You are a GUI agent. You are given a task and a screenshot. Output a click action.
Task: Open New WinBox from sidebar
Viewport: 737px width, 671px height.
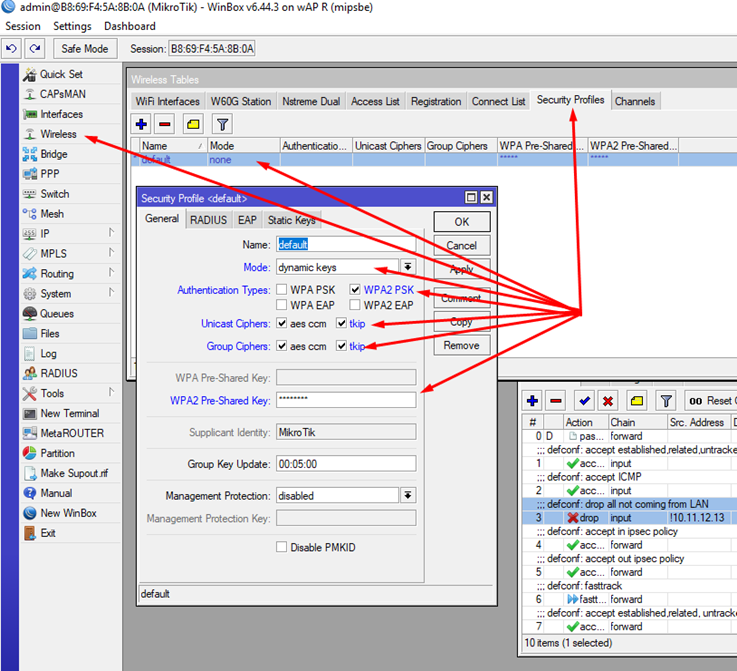(x=68, y=513)
